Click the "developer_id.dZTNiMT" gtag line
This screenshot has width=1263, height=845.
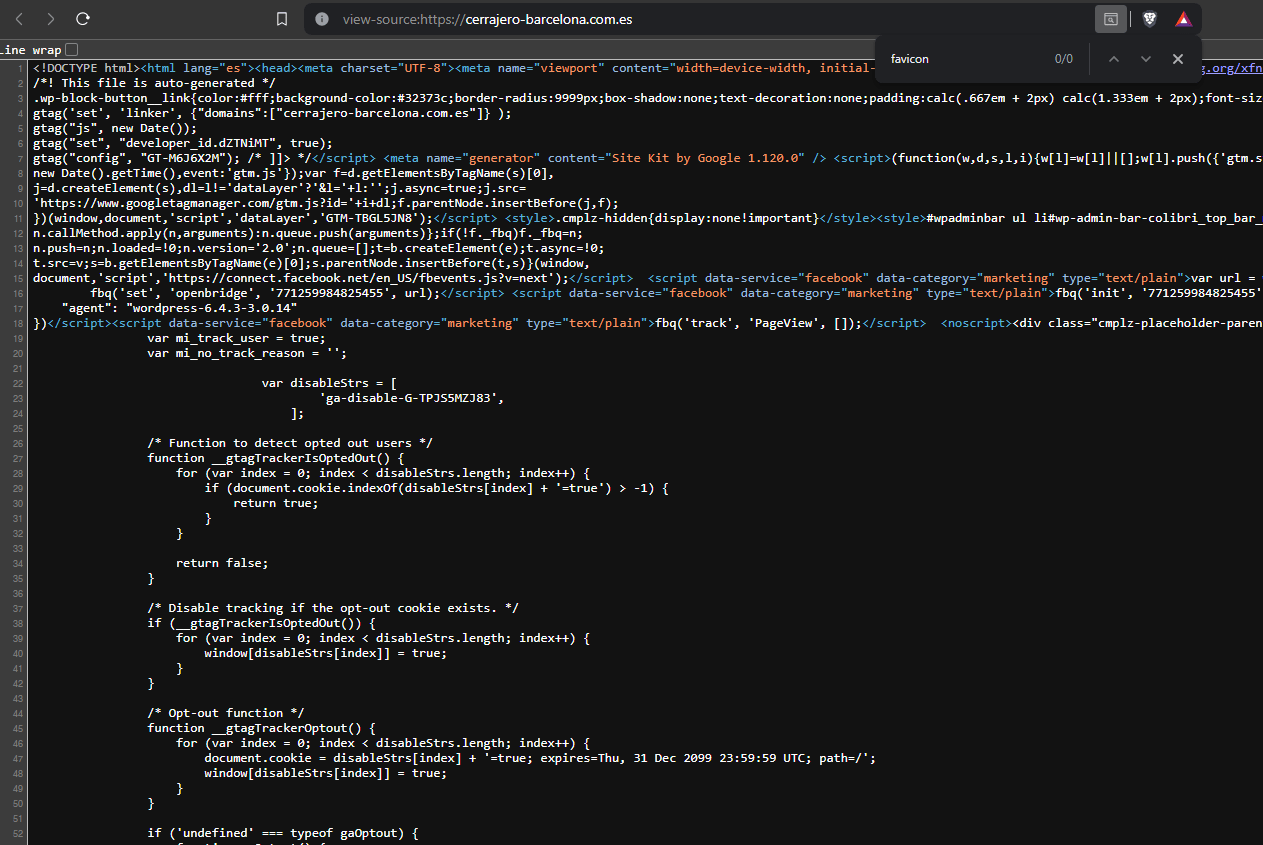tap(183, 143)
